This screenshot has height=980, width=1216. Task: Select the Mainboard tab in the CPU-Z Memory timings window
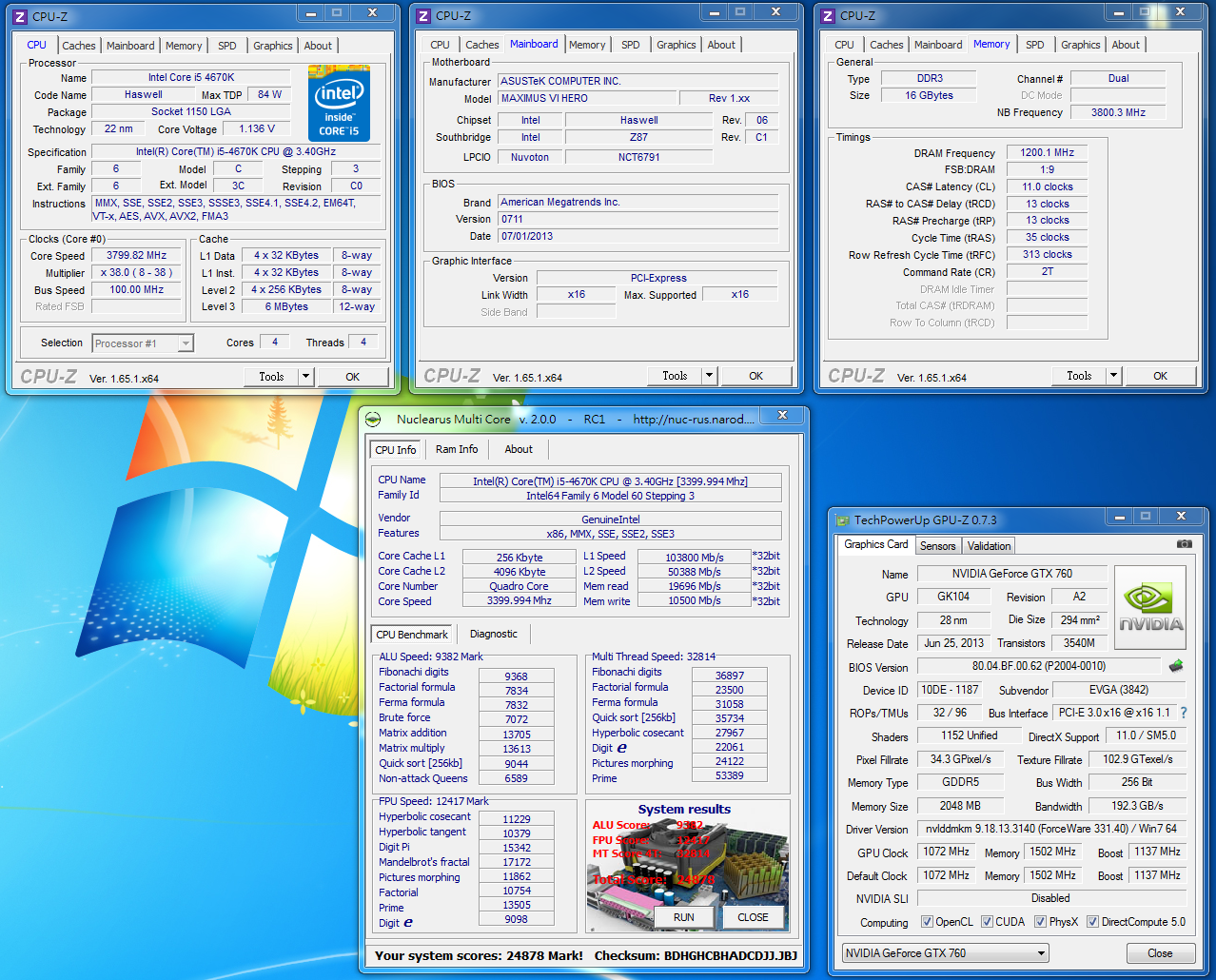(x=938, y=45)
